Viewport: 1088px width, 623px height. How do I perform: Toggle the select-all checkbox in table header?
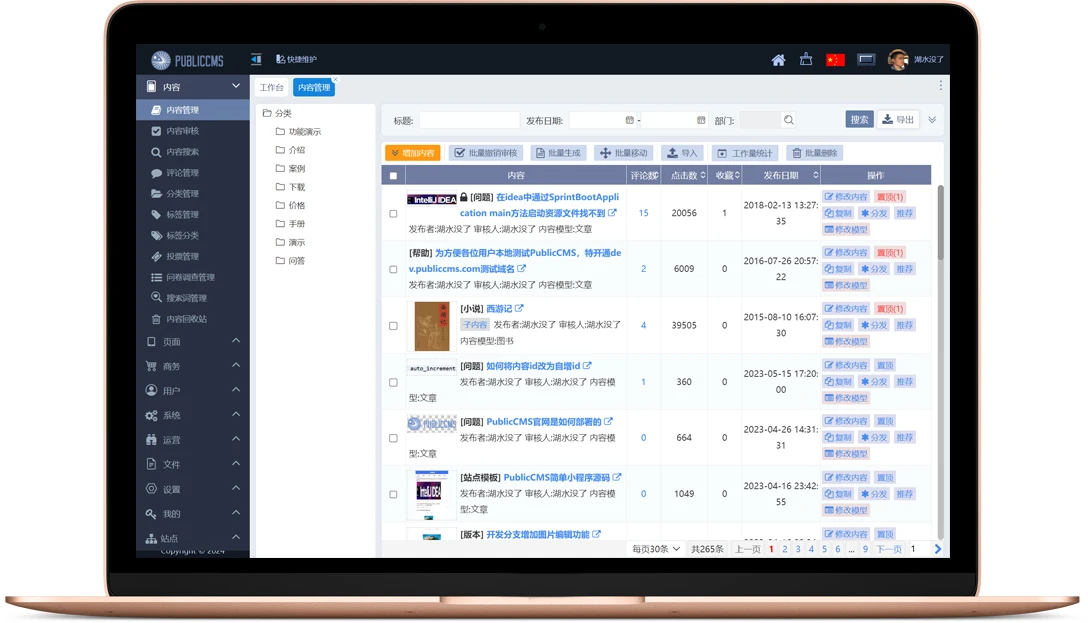(391, 173)
